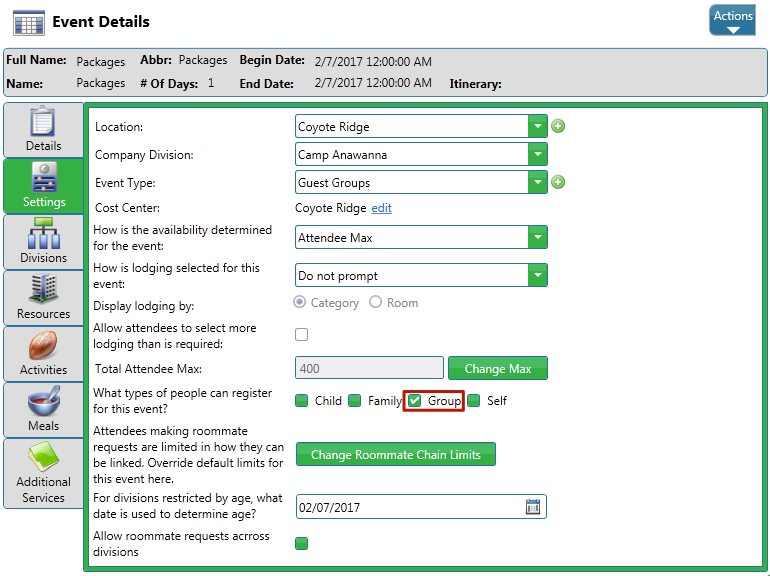Select the Divisions hierarchy icon
770x576 pixels.
tap(43, 234)
